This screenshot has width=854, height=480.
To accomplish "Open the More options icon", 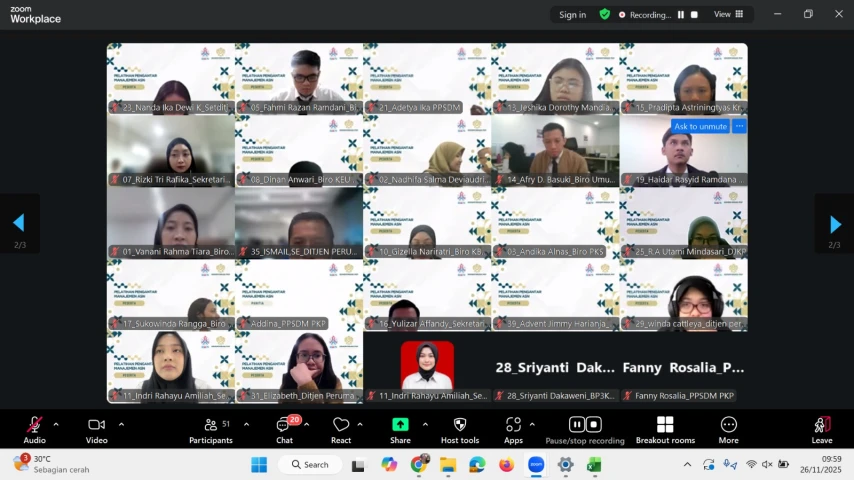I will [x=729, y=424].
